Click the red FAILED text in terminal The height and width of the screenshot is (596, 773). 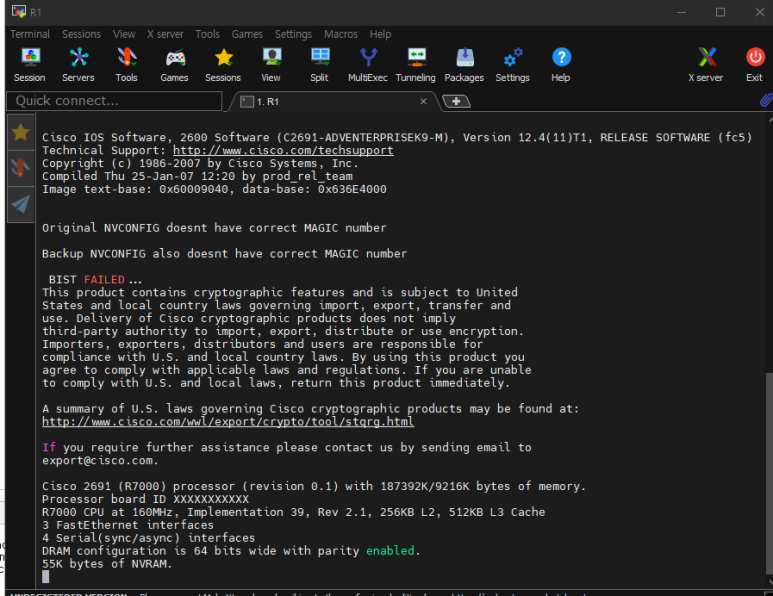click(104, 280)
